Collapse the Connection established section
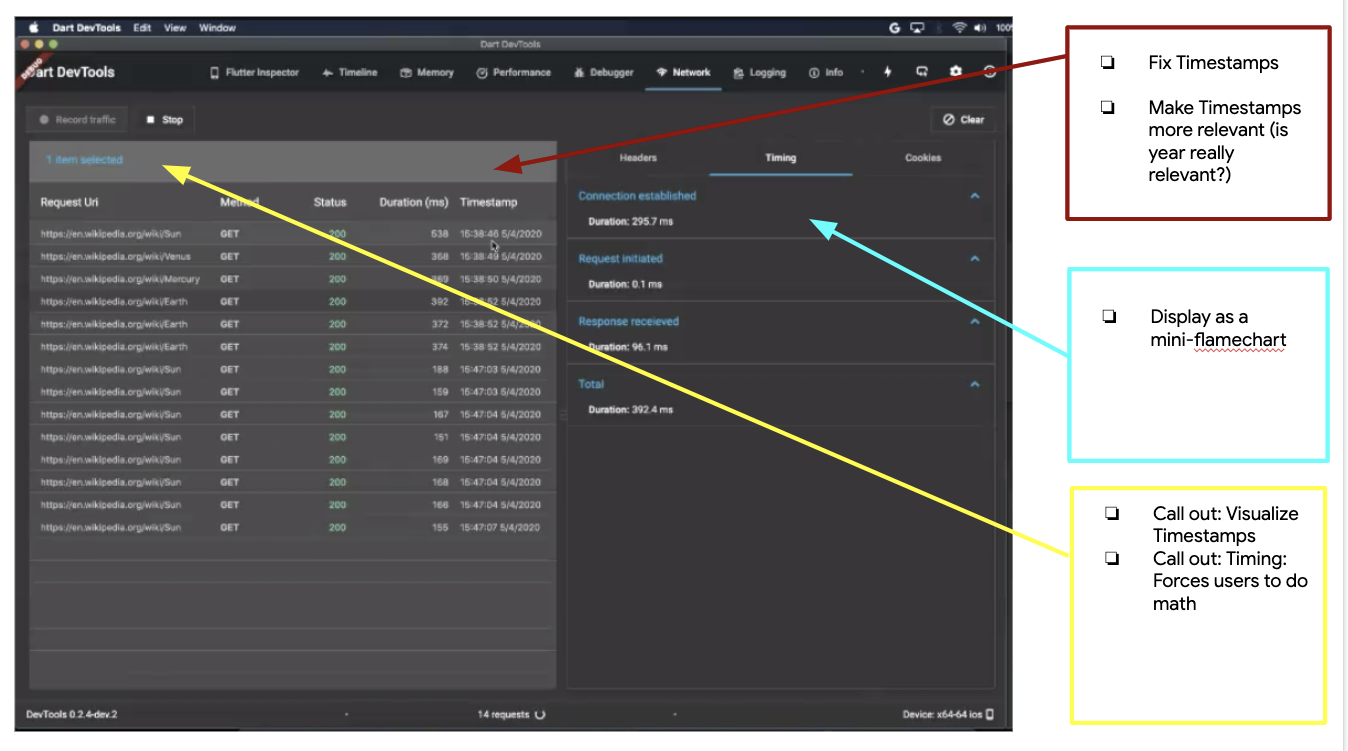The height and width of the screenshot is (751, 1348). [x=975, y=195]
